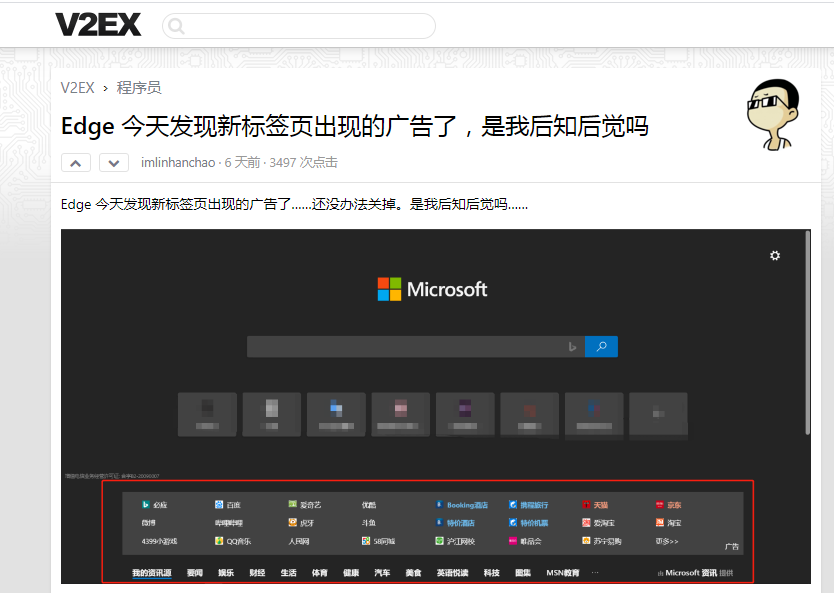Click the Microsoft logo in the new tab page
Viewport: 834px width, 593px height.
coord(432,289)
